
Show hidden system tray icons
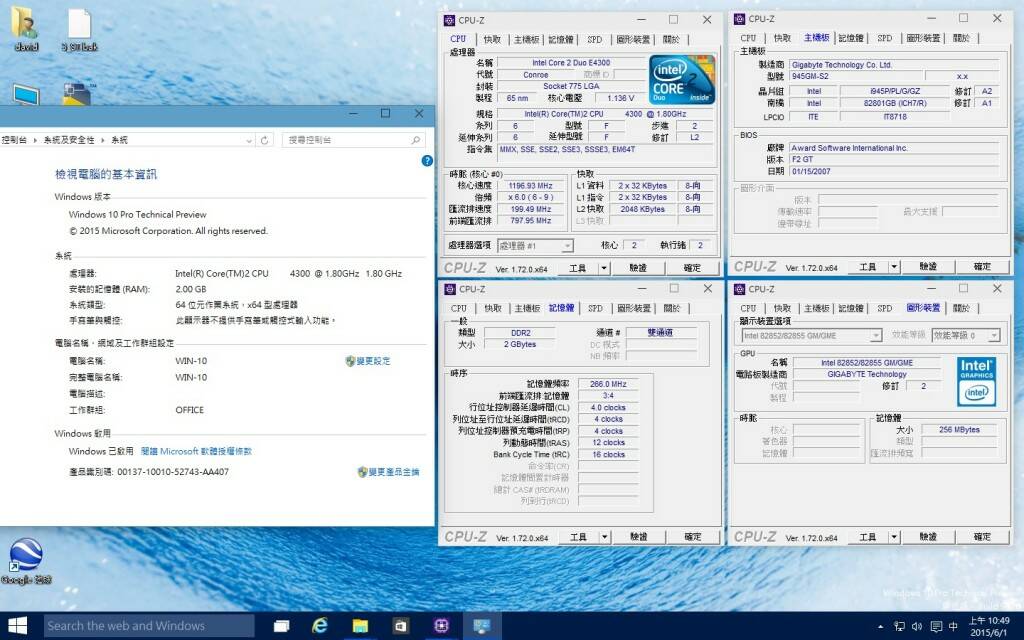[880, 627]
